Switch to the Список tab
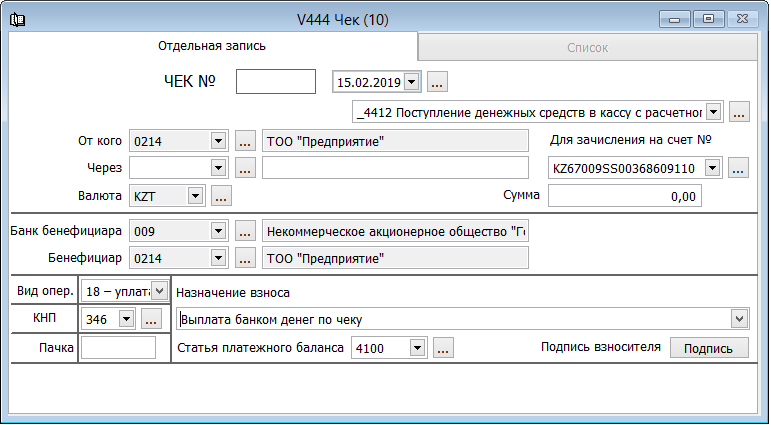The image size is (771, 425). tap(587, 47)
